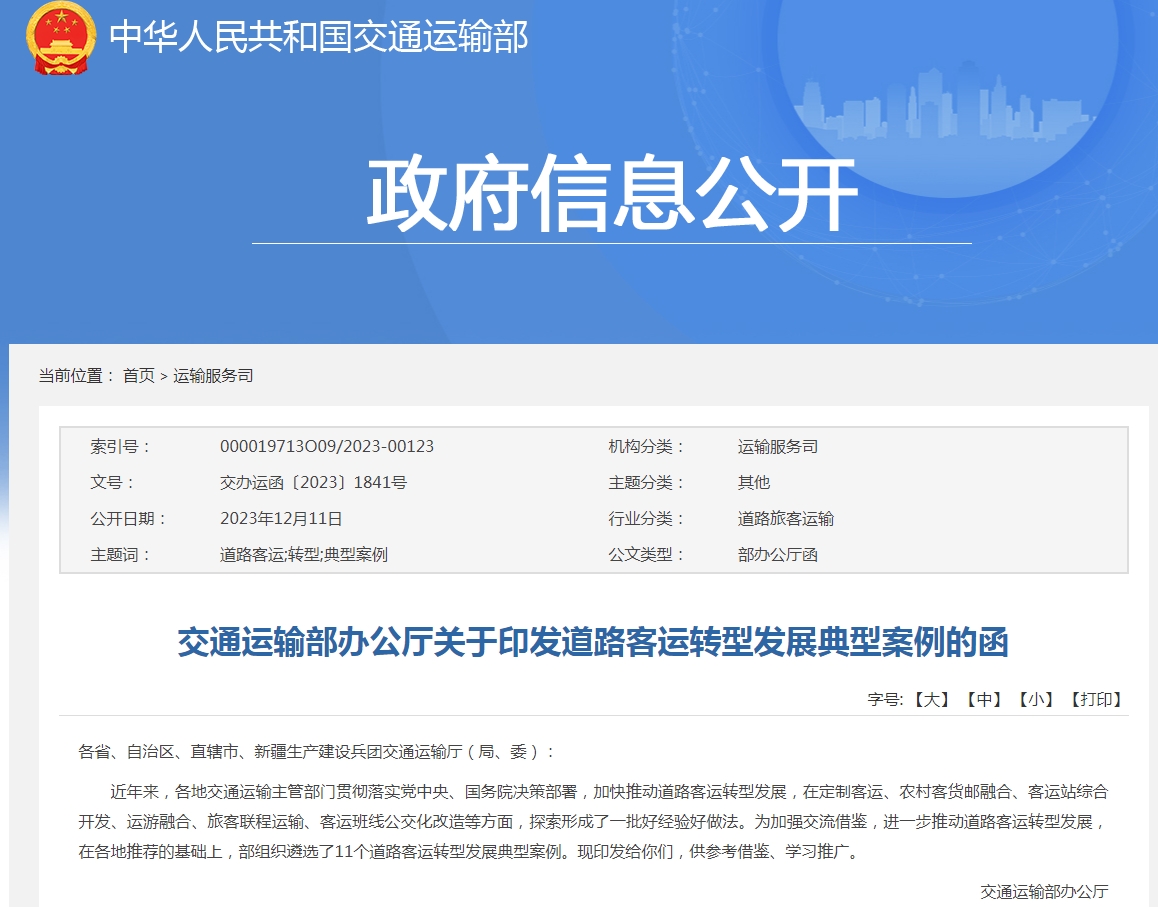Click the 主题词 label

point(120,554)
